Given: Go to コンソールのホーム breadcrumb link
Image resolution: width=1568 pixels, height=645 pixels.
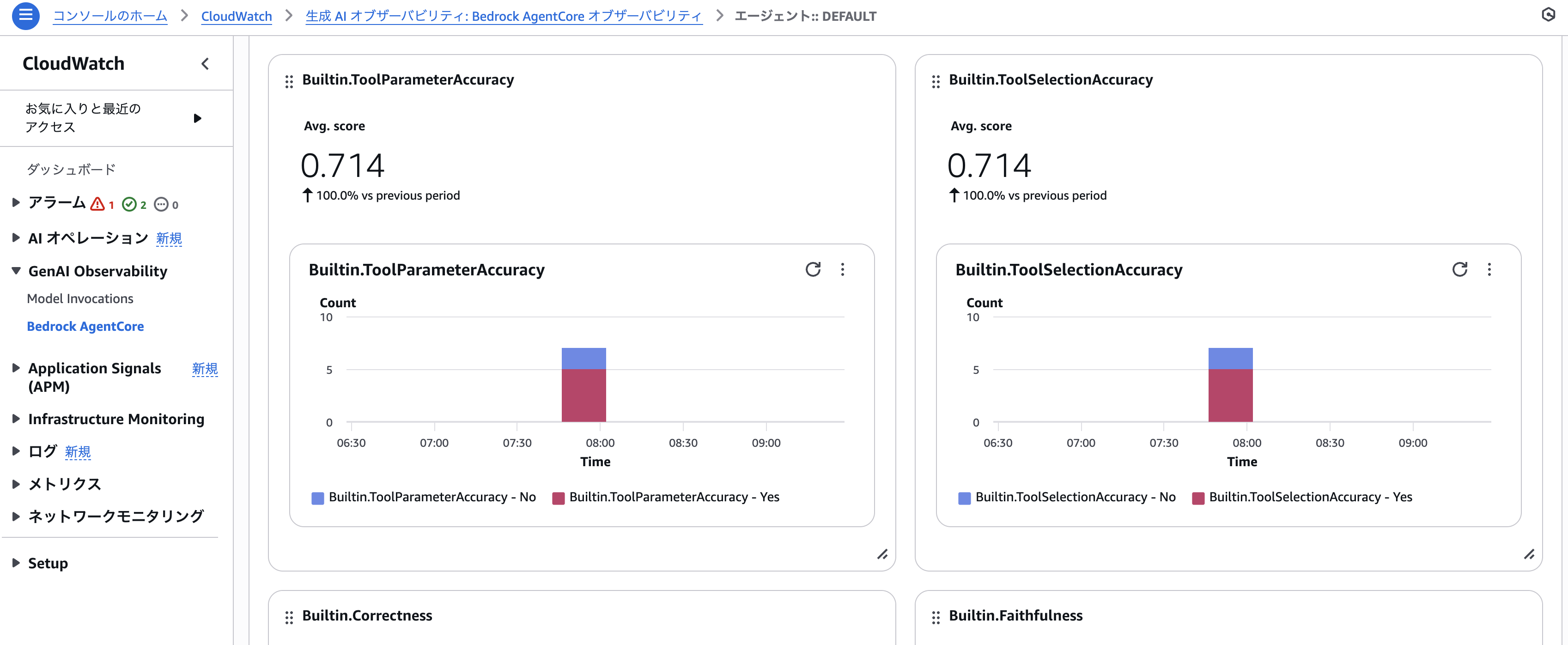Looking at the screenshot, I should (110, 17).
